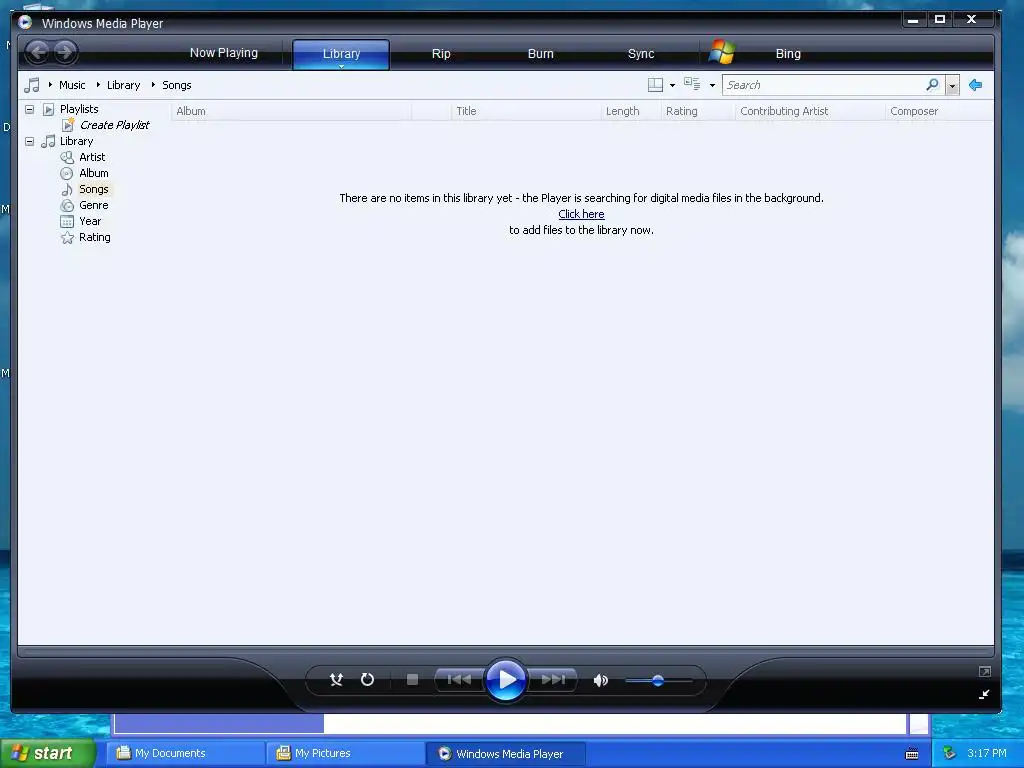Open the Bing tab
Image resolution: width=1024 pixels, height=768 pixels.
point(788,54)
